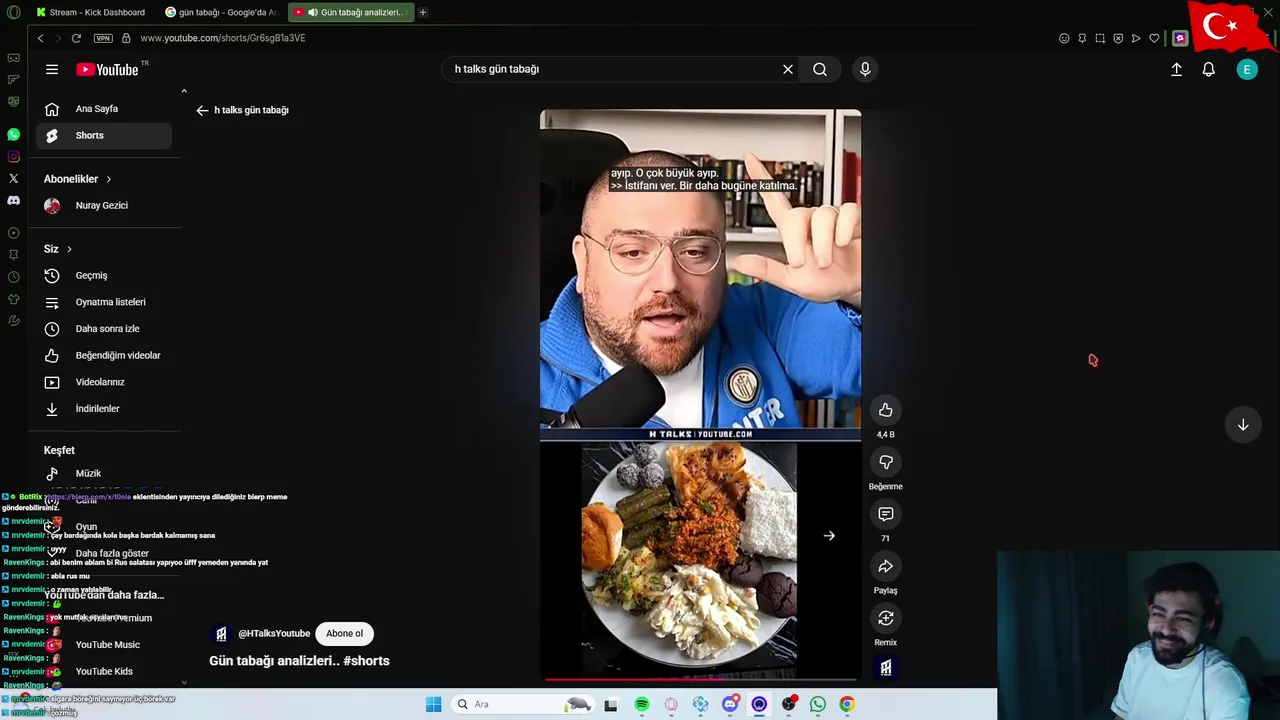The height and width of the screenshot is (720, 1280).
Task: Click the short's red progress bar
Action: 700,679
